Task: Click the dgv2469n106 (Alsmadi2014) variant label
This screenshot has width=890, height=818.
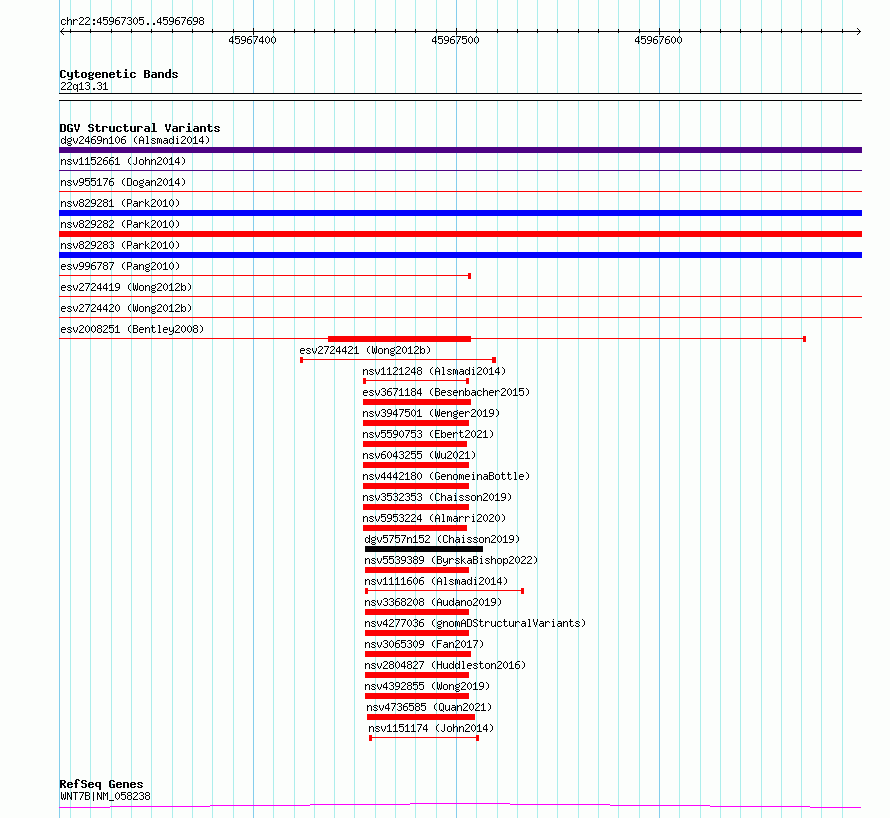Action: (x=135, y=140)
